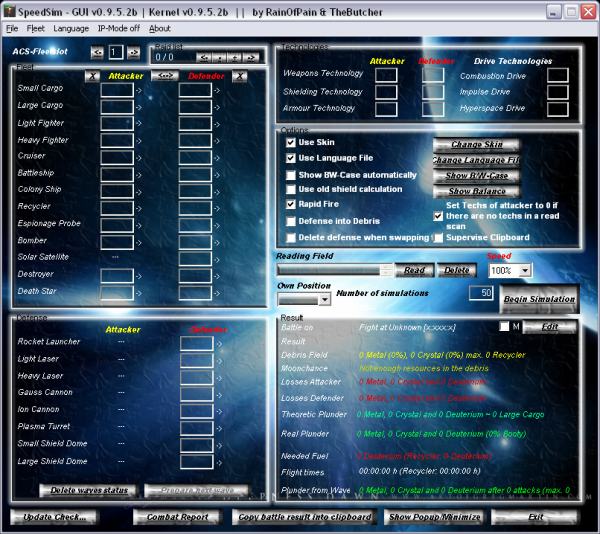Open the Own Position dropdown
This screenshot has height=534, width=600.
pyautogui.click(x=325, y=299)
